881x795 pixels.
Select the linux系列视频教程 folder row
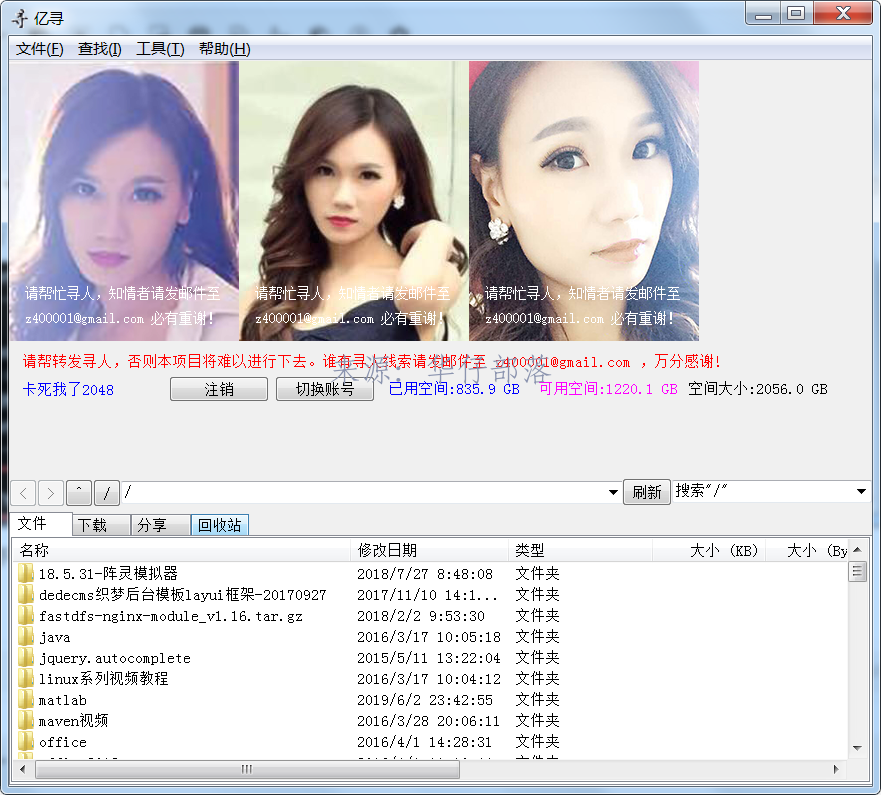[104, 679]
